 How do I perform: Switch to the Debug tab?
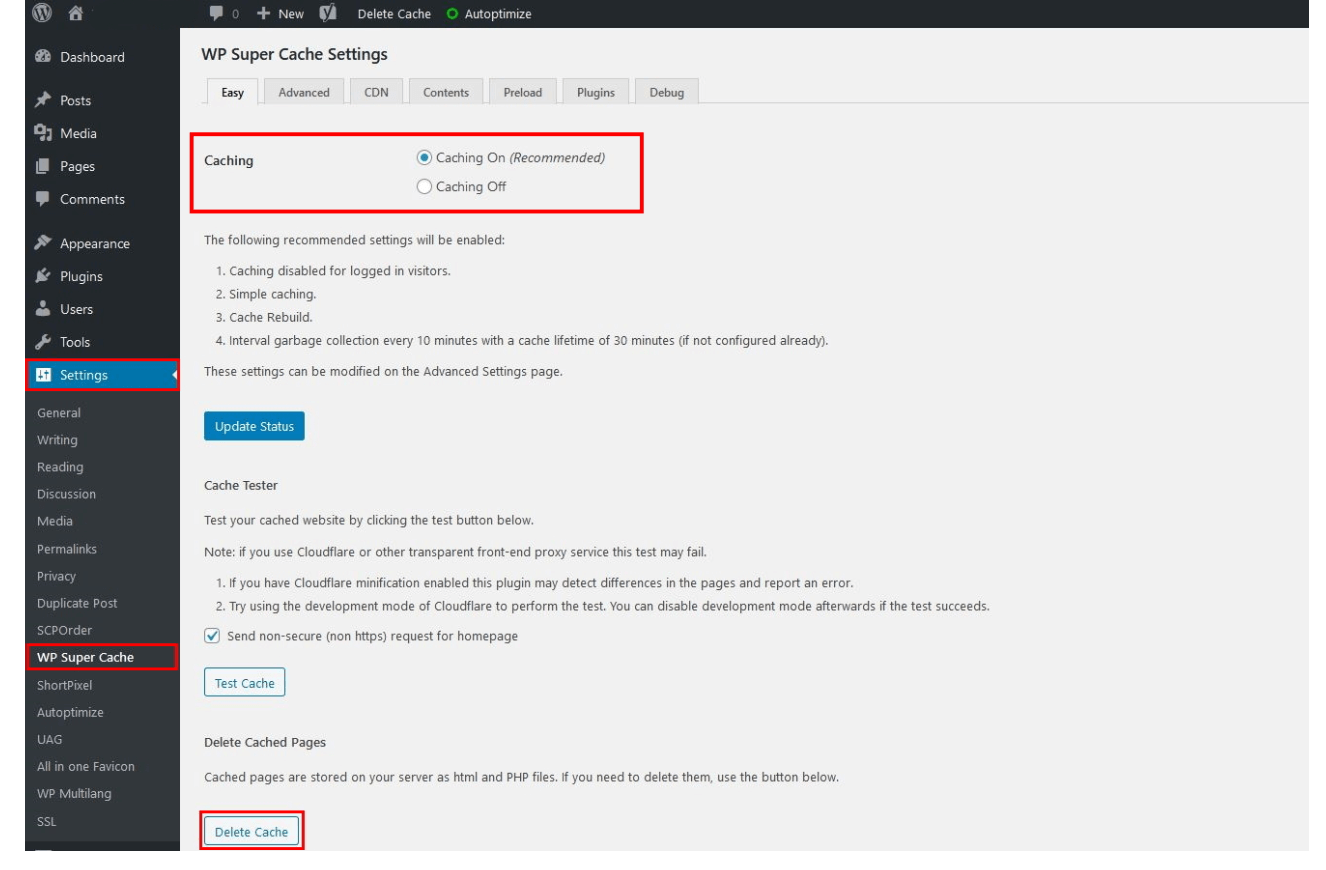coord(667,92)
